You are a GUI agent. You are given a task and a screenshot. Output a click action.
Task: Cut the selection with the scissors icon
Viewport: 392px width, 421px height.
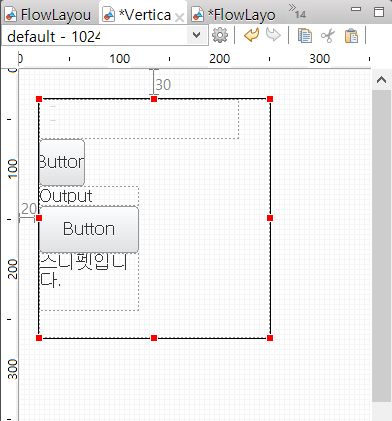pos(328,35)
